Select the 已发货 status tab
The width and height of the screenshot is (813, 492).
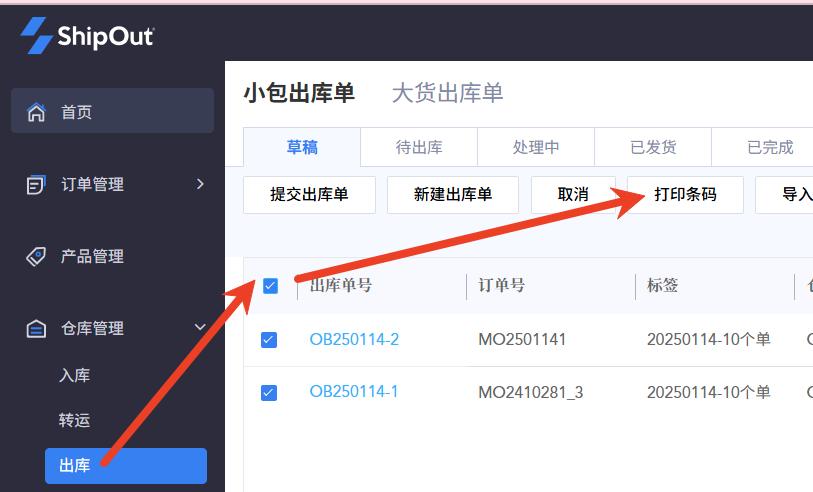[653, 147]
